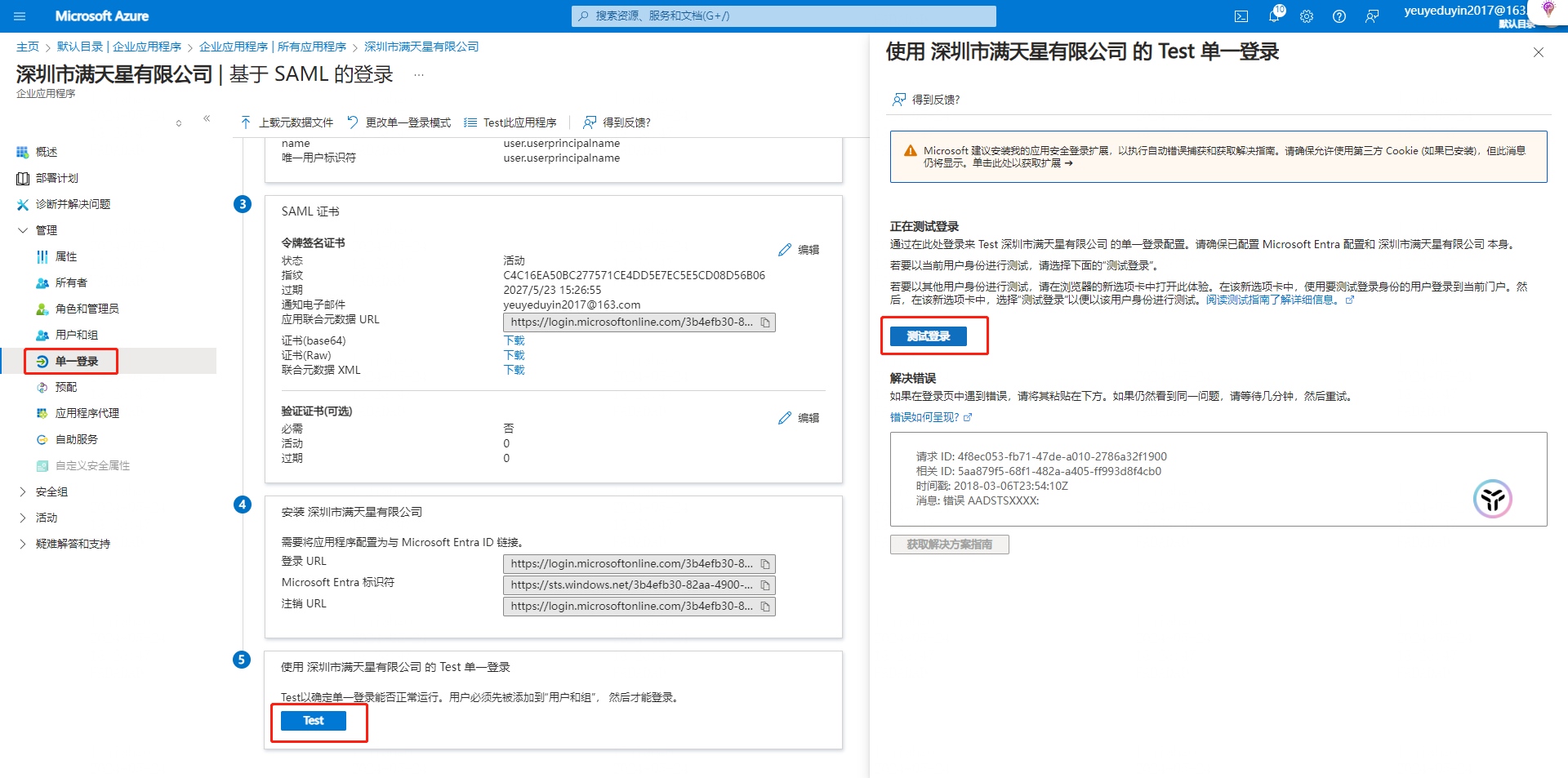
Task: Edit the 令牌签名证书 section
Action: [799, 250]
